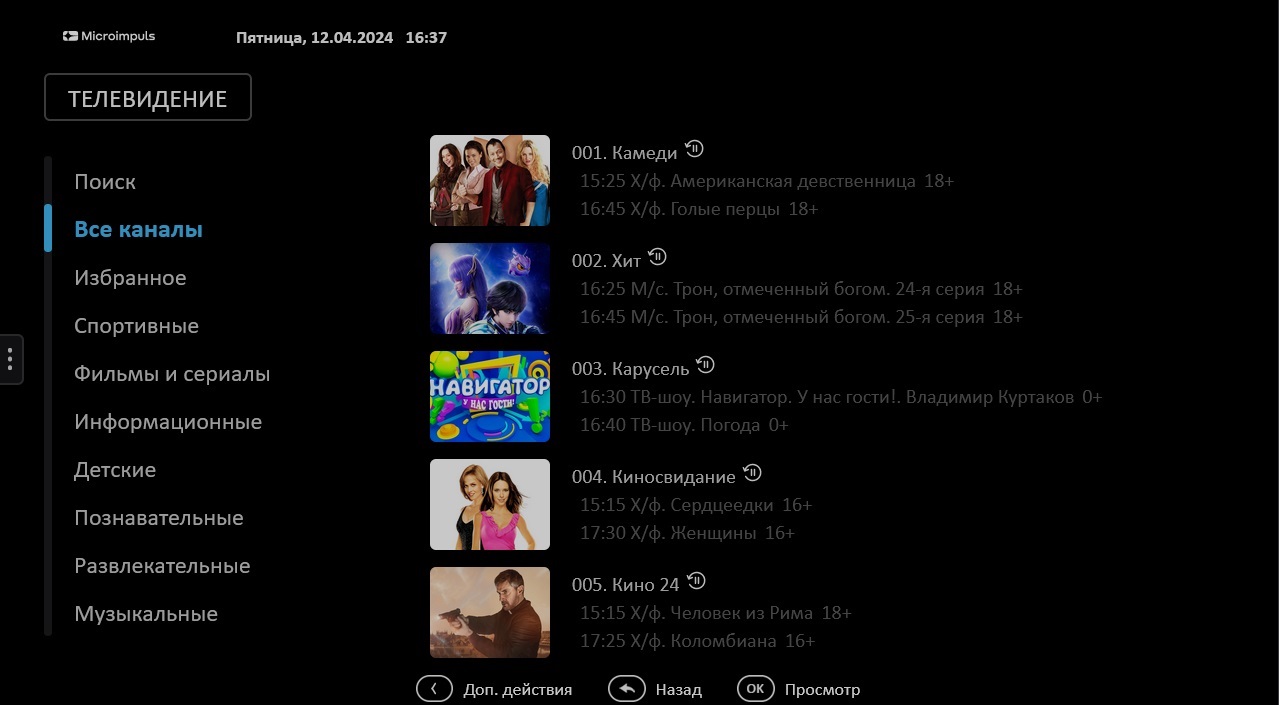
Task: Click the timeshift icon next to Хит
Action: click(x=657, y=257)
